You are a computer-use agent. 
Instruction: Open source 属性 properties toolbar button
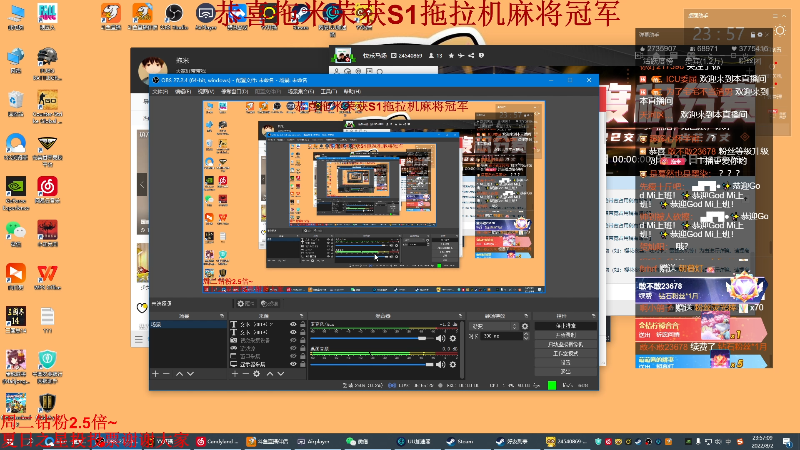point(246,304)
